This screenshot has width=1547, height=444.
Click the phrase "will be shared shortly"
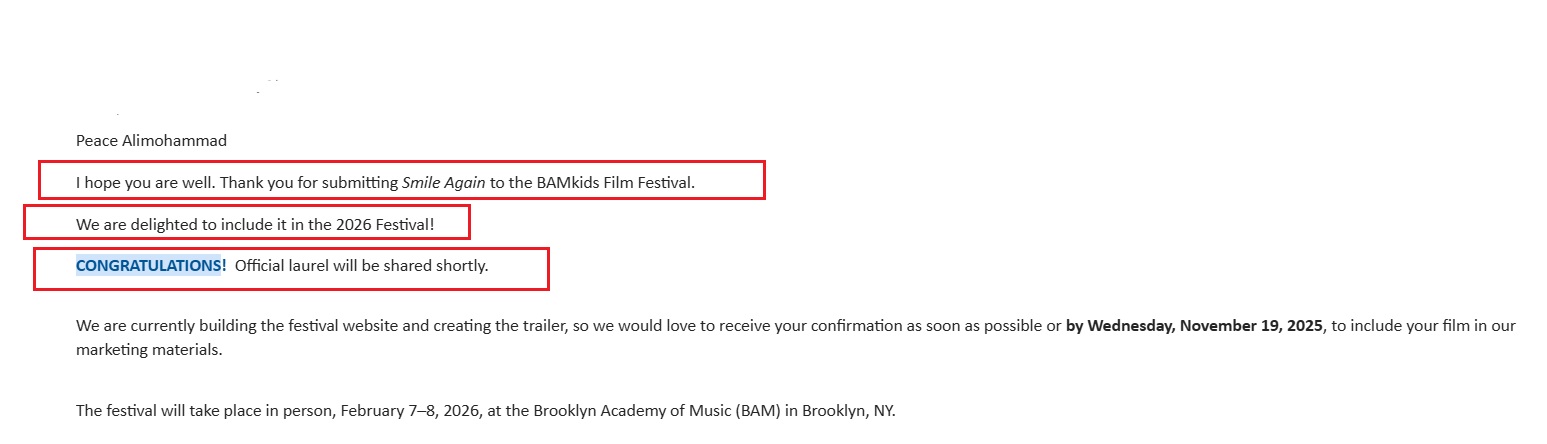point(412,266)
